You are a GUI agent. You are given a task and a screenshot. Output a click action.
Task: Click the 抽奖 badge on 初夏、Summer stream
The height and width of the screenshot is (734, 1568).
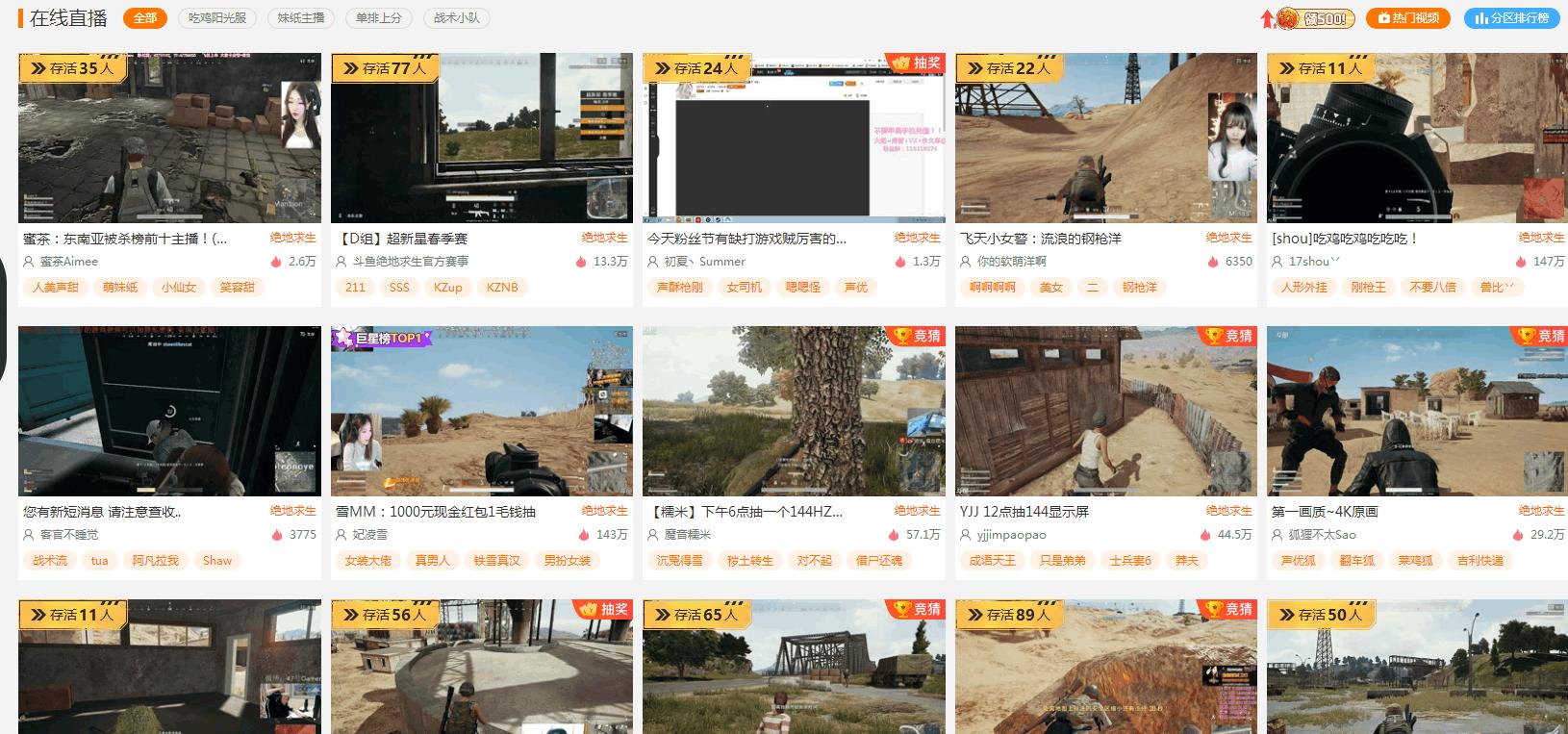915,63
